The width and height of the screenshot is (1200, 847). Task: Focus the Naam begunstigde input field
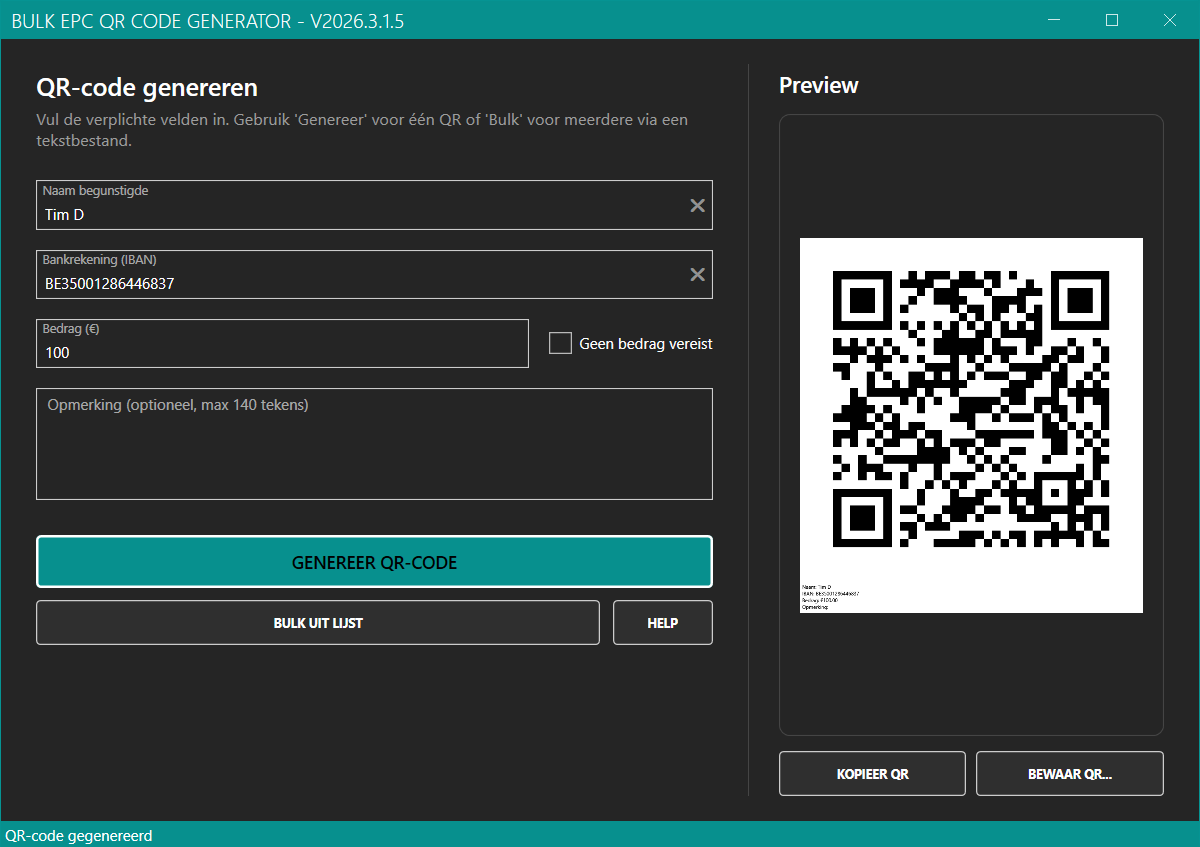(374, 205)
